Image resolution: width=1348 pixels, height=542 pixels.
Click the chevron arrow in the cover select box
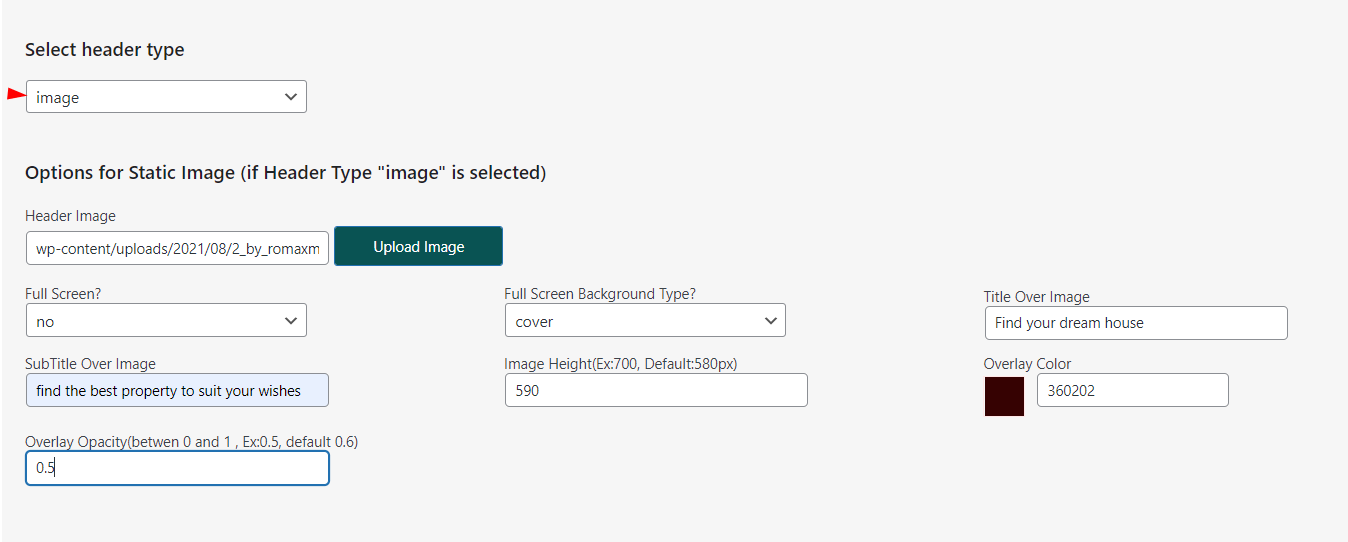(x=770, y=321)
